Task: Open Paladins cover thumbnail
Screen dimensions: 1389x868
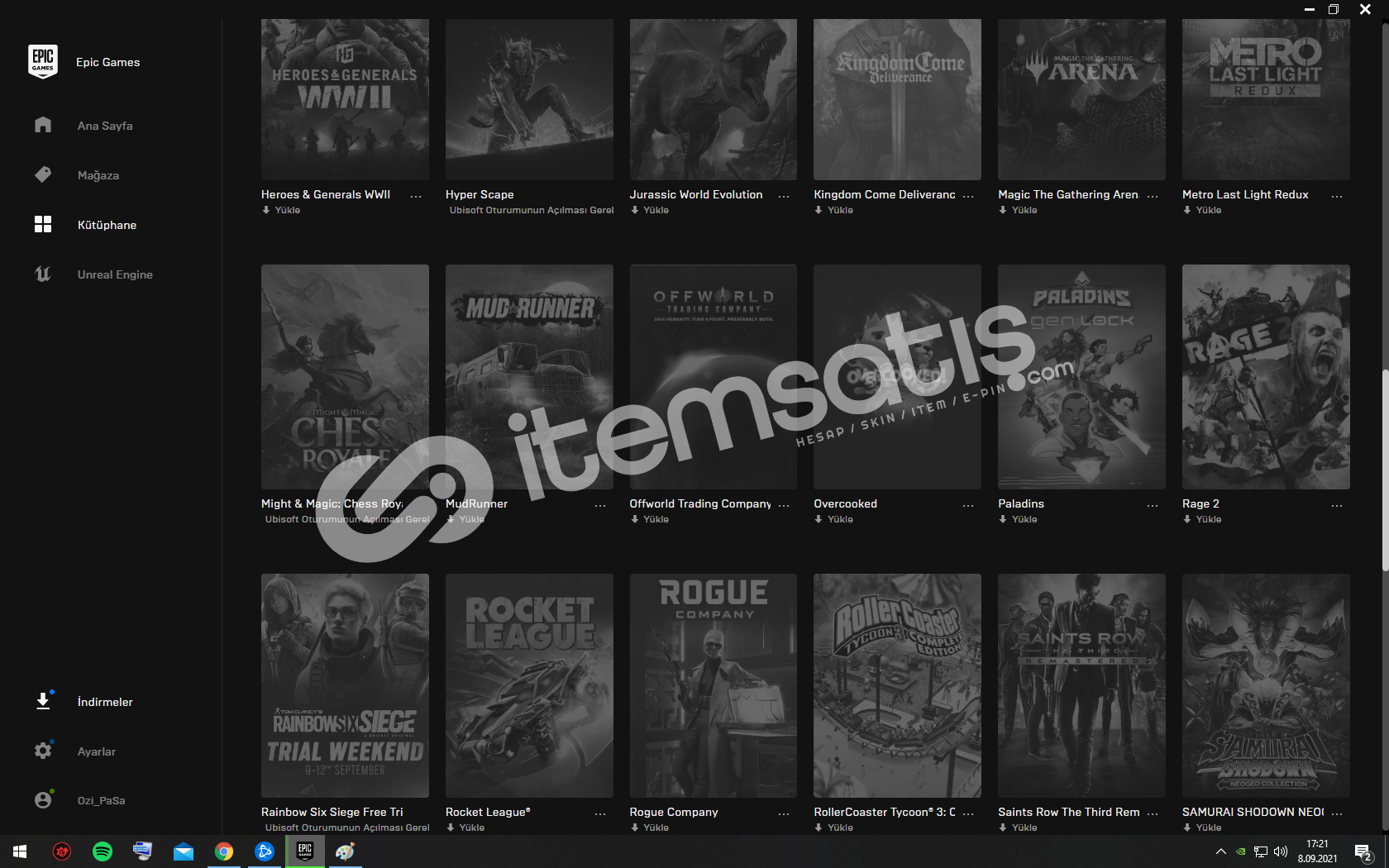Action: pos(1081,377)
